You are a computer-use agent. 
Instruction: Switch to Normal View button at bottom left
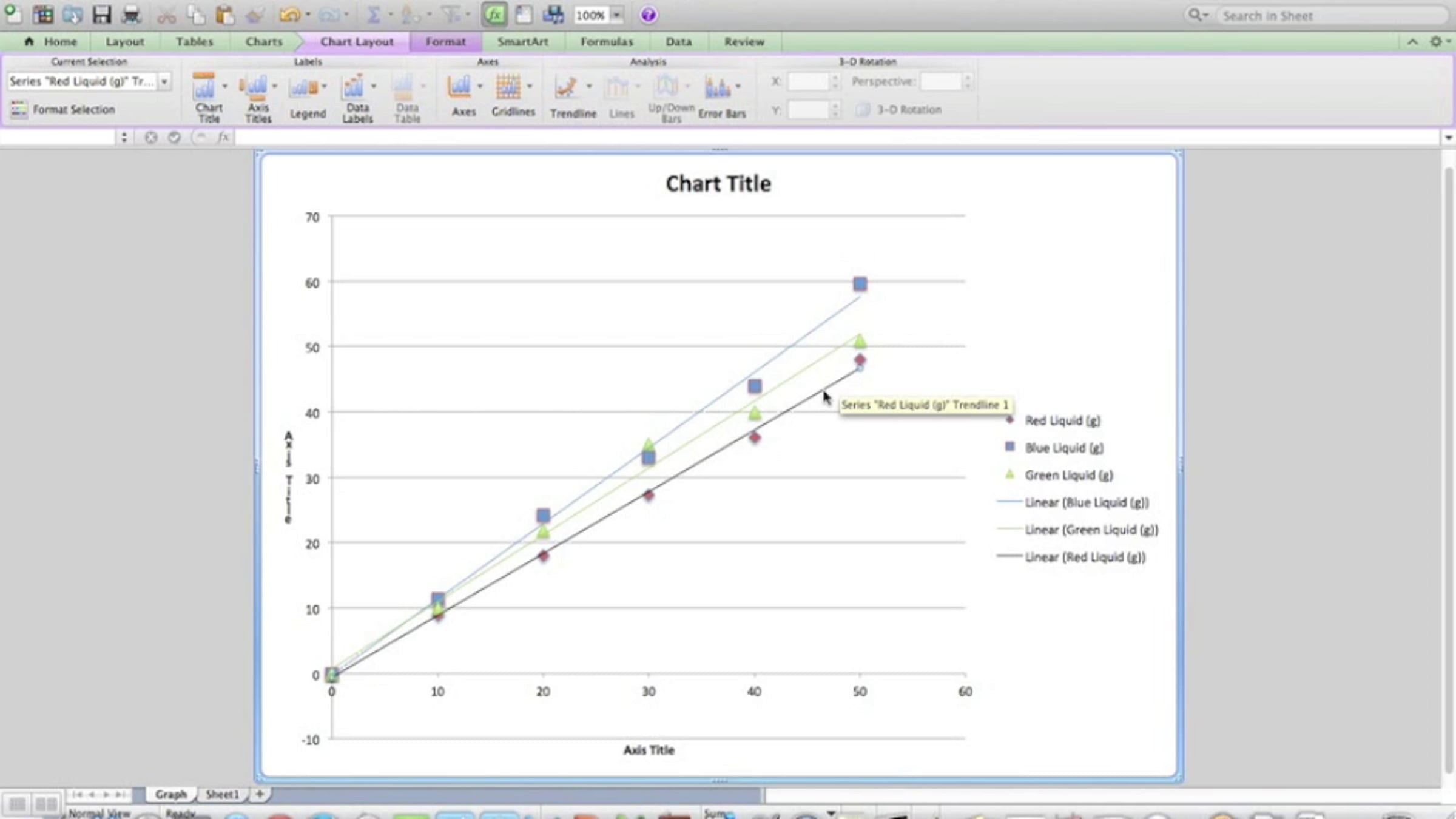(18, 804)
